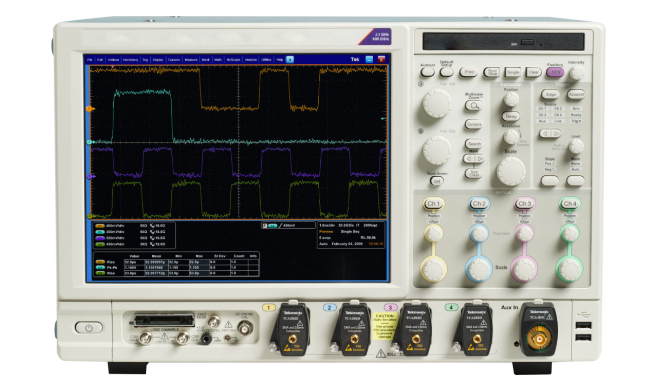Toggle FastAcq with the purple DPX button
The width and height of the screenshot is (658, 390).
[555, 72]
